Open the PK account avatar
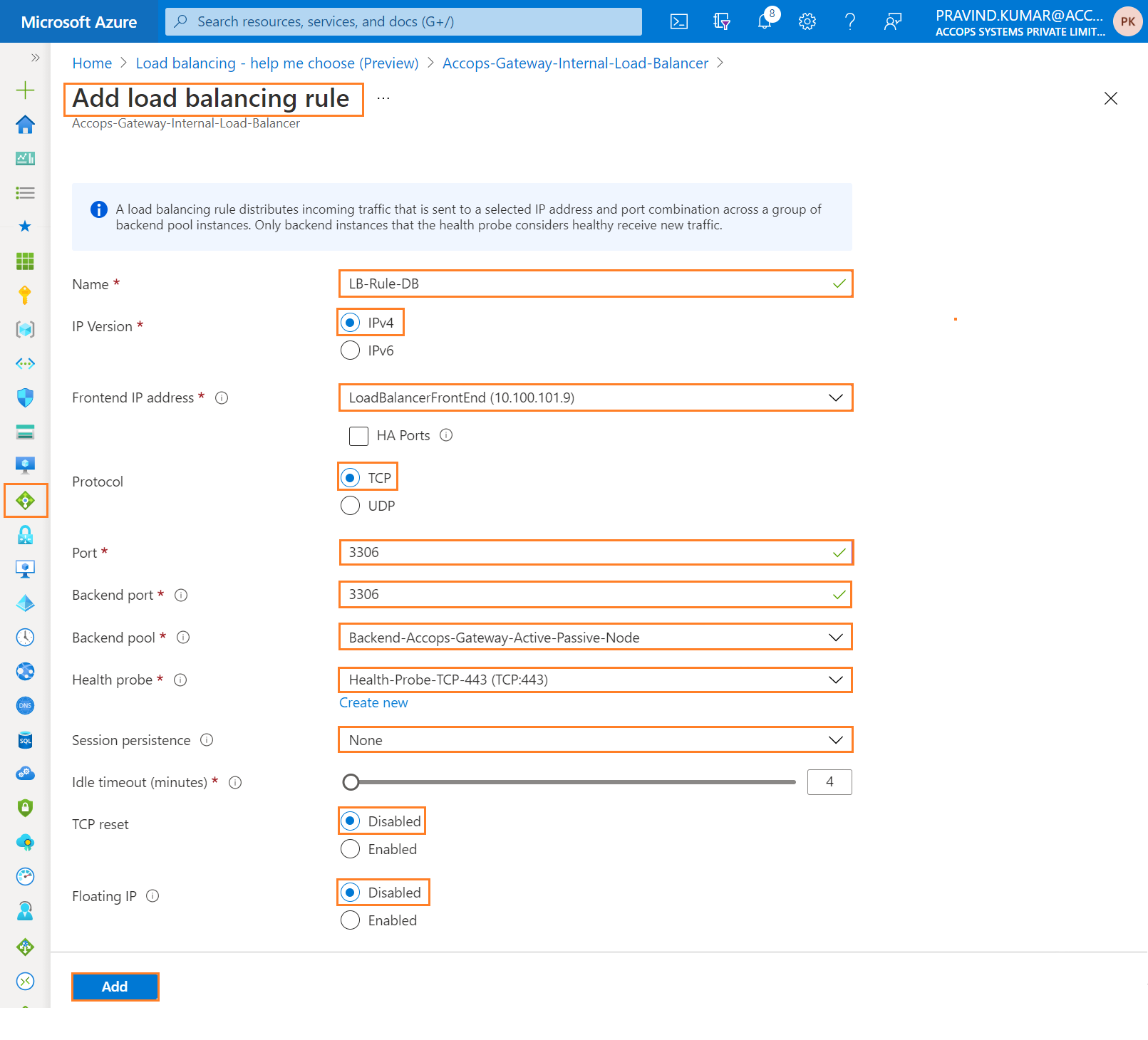 [x=1127, y=21]
